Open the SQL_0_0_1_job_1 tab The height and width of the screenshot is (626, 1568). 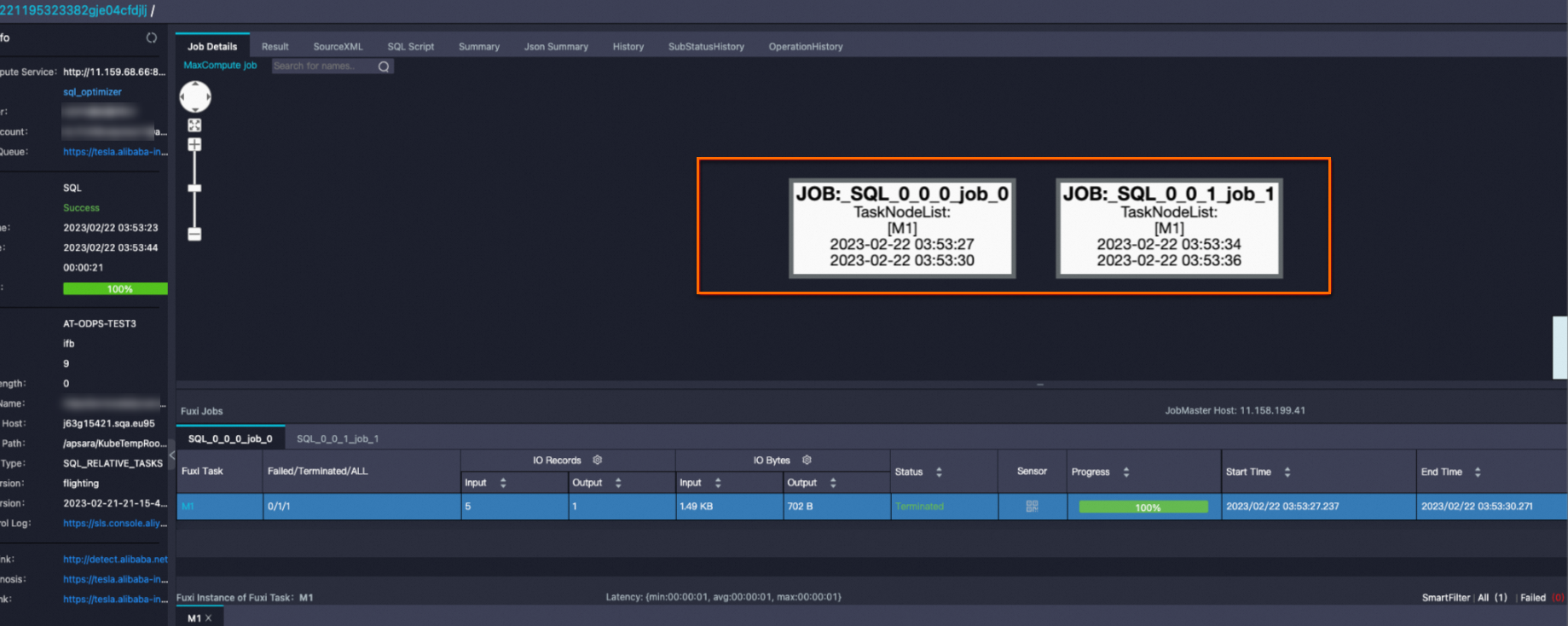[x=338, y=439]
